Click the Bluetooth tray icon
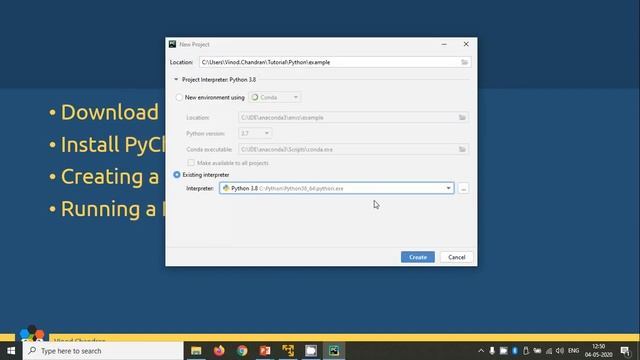640x360 pixels. tap(515, 351)
